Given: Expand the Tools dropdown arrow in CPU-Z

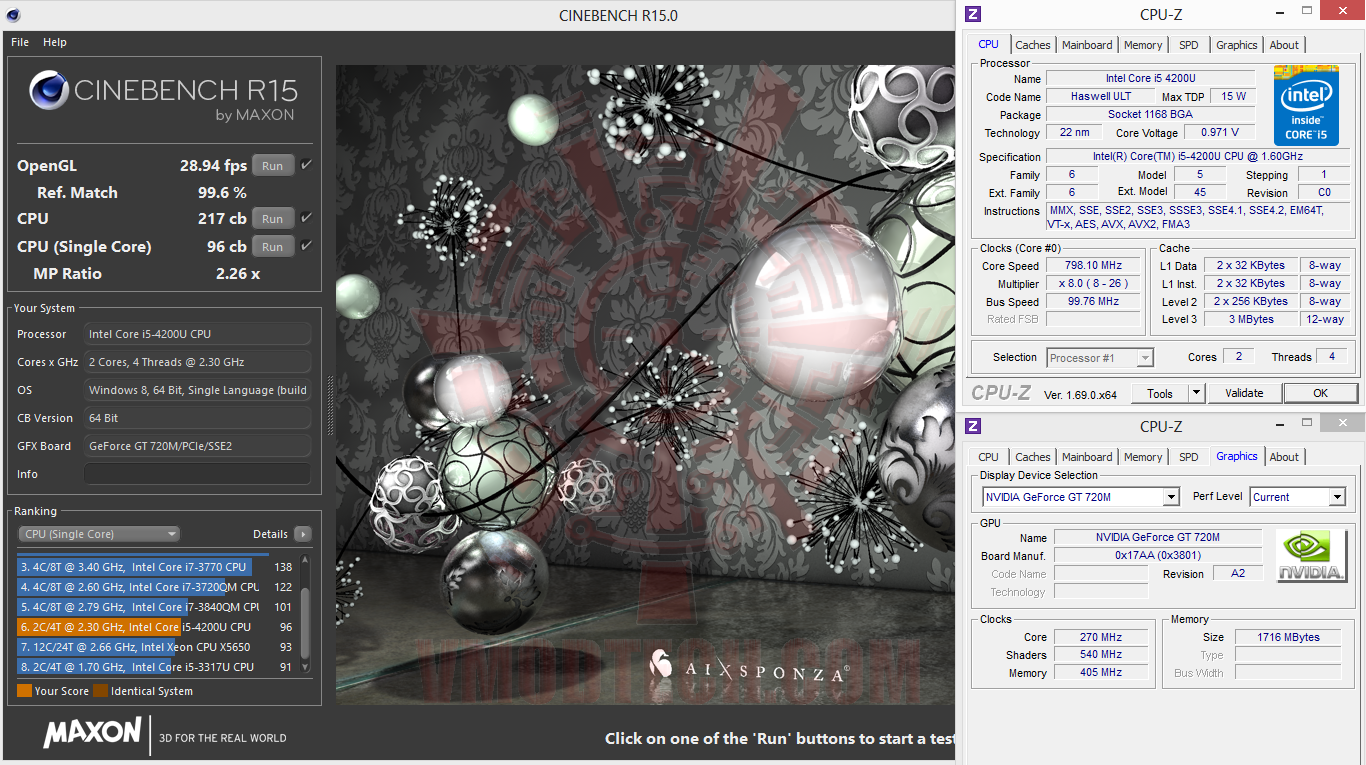Looking at the screenshot, I should [1195, 393].
